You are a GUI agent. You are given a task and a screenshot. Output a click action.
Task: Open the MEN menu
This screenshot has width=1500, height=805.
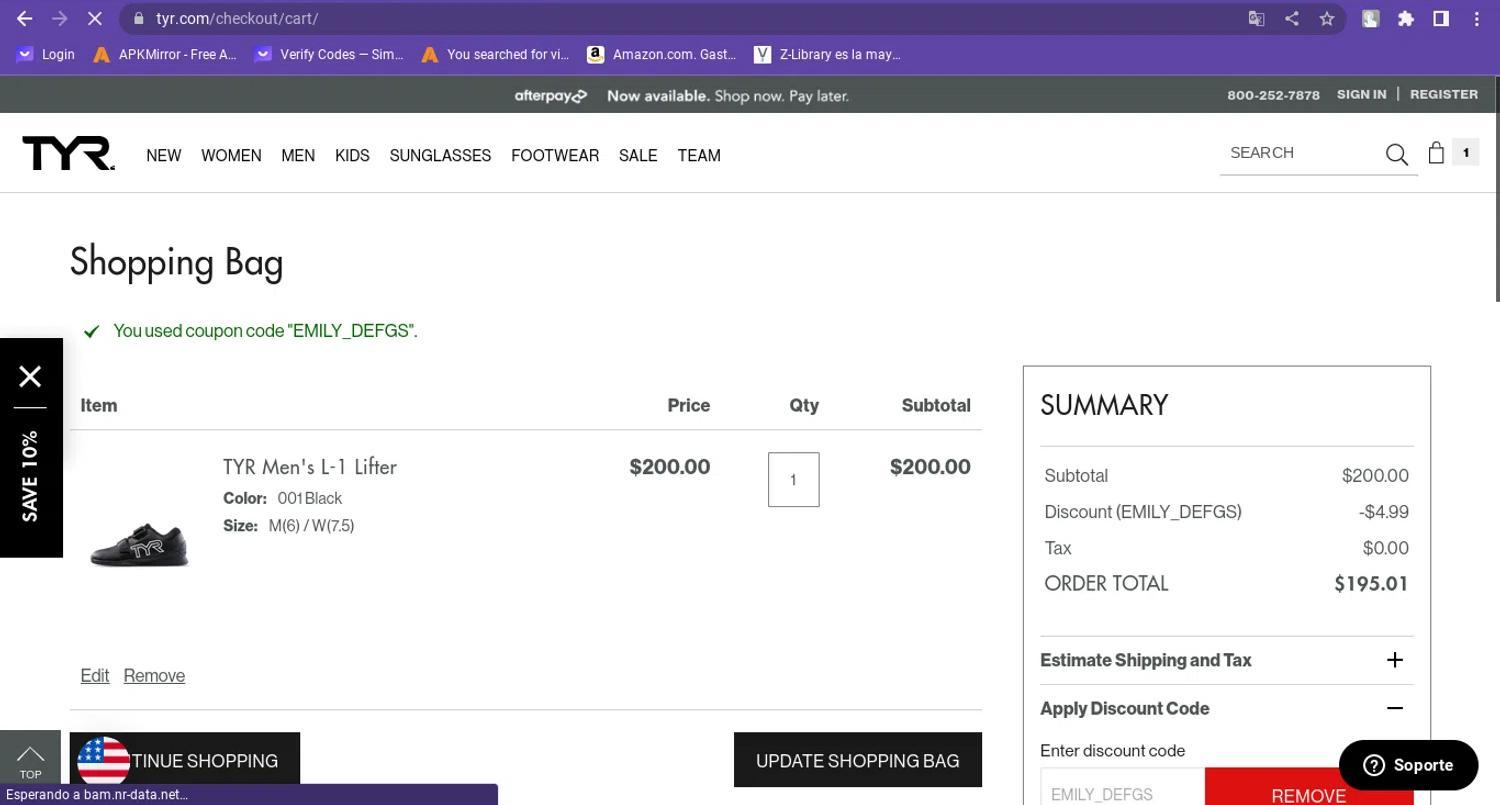click(x=298, y=155)
